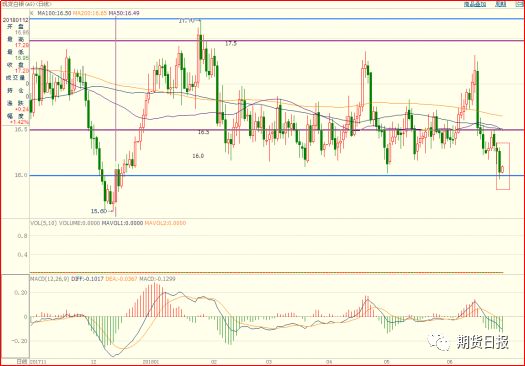Select the 04 month axis label
This screenshot has height=366, width=525.
point(329,362)
